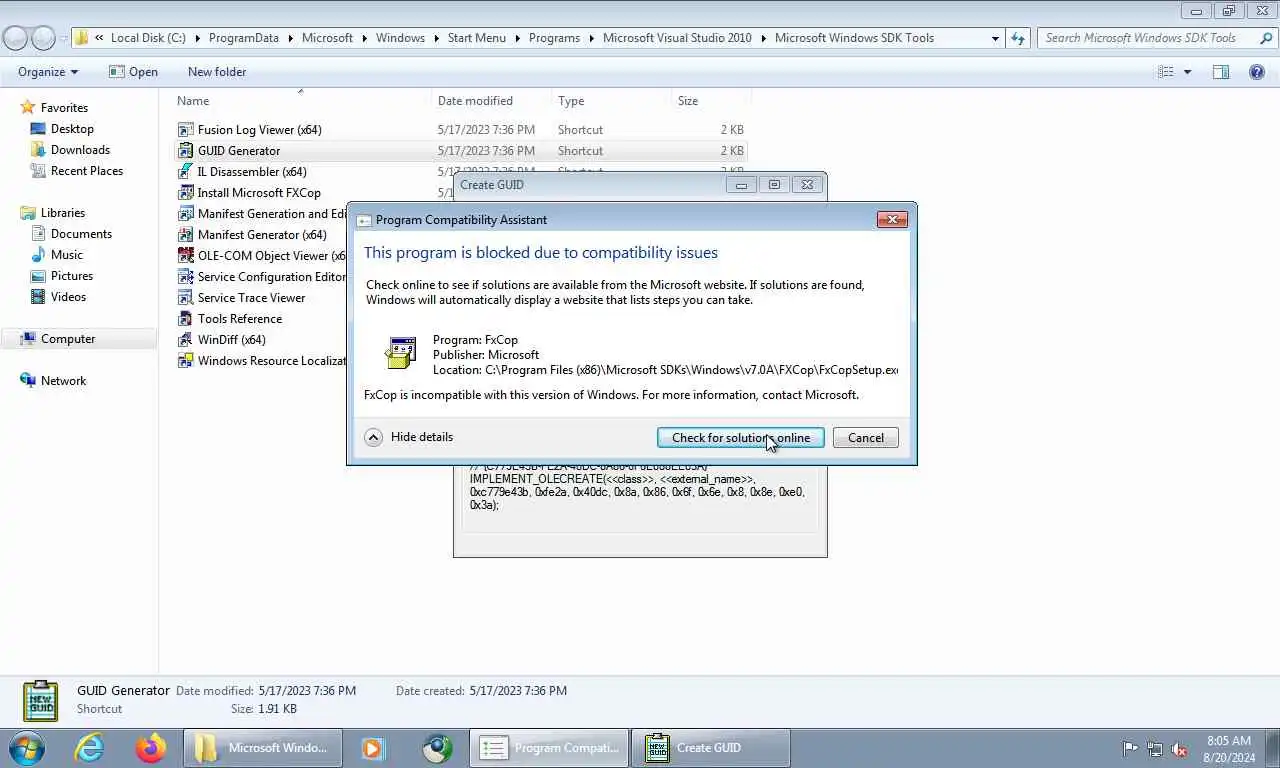Screen dimensions: 1280x768
Task: Click Windows Start button
Action: click(27, 748)
